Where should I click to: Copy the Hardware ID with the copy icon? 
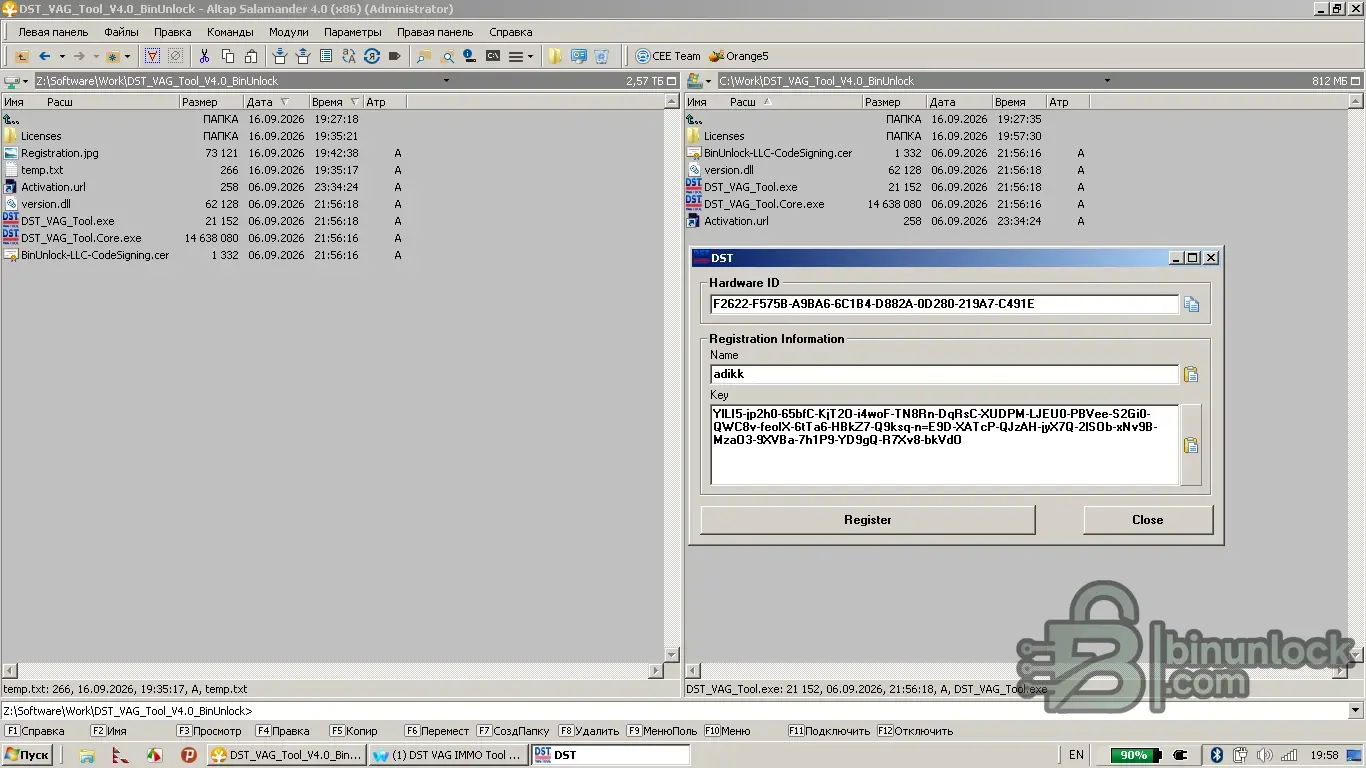pyautogui.click(x=1191, y=304)
